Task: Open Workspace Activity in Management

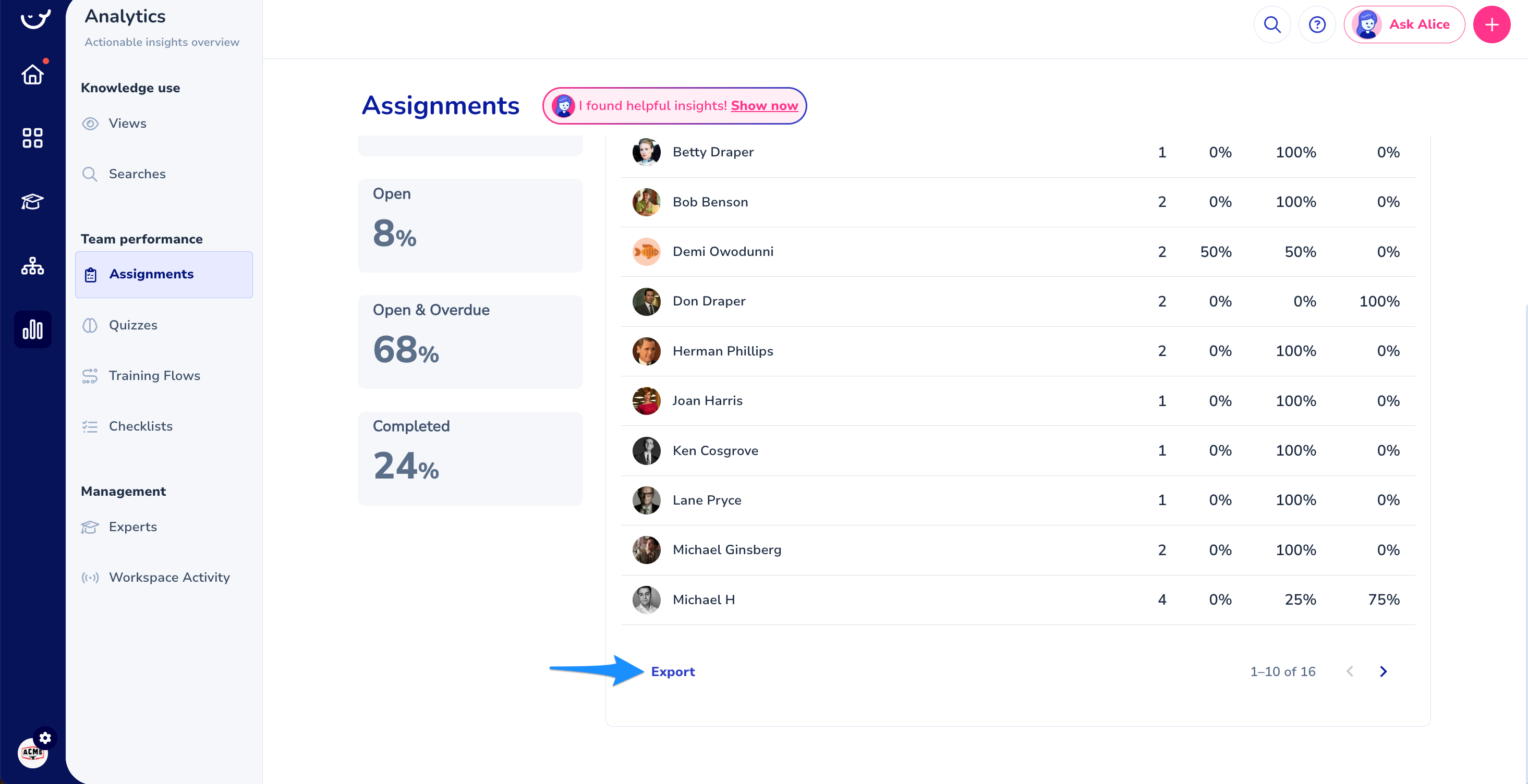Action: tap(169, 577)
